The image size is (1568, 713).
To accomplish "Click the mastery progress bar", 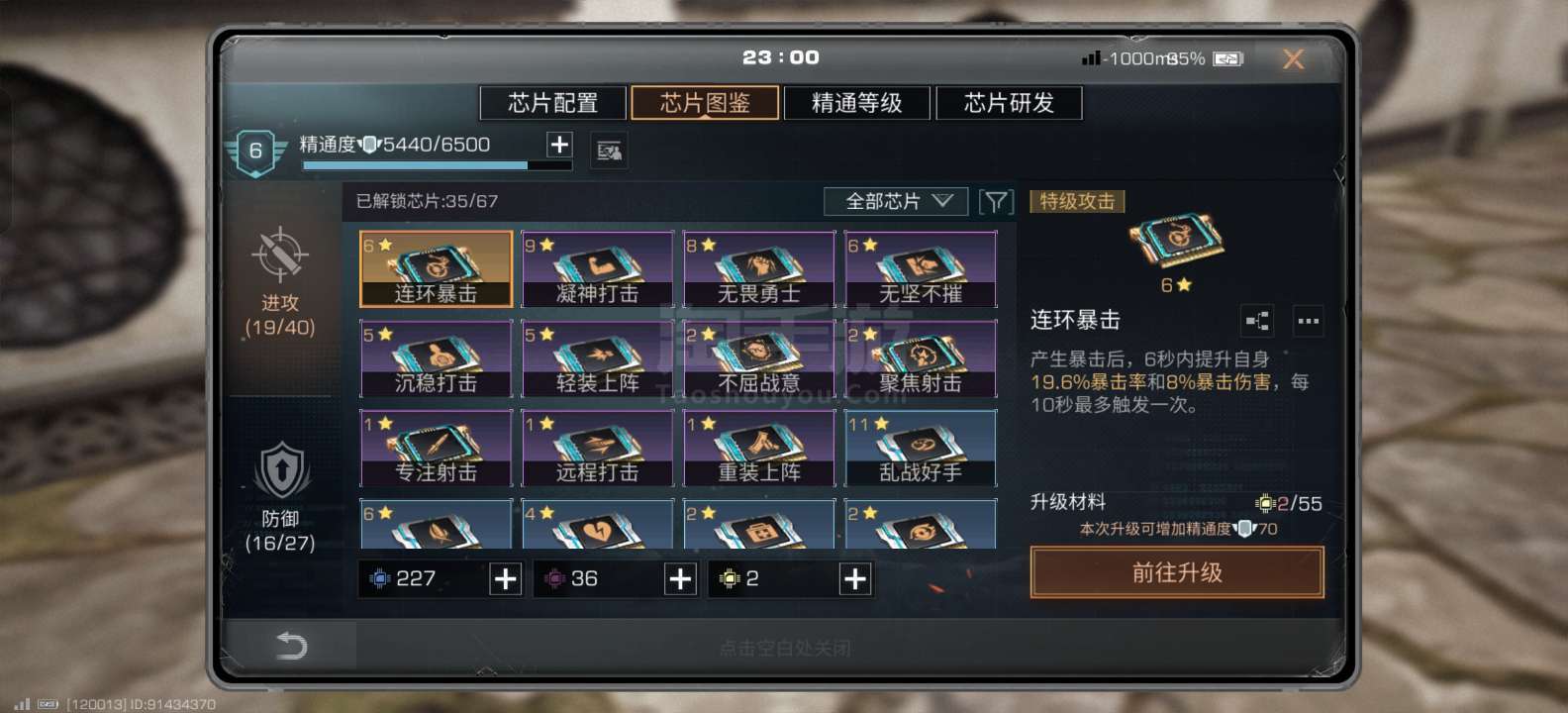I will 437,165.
